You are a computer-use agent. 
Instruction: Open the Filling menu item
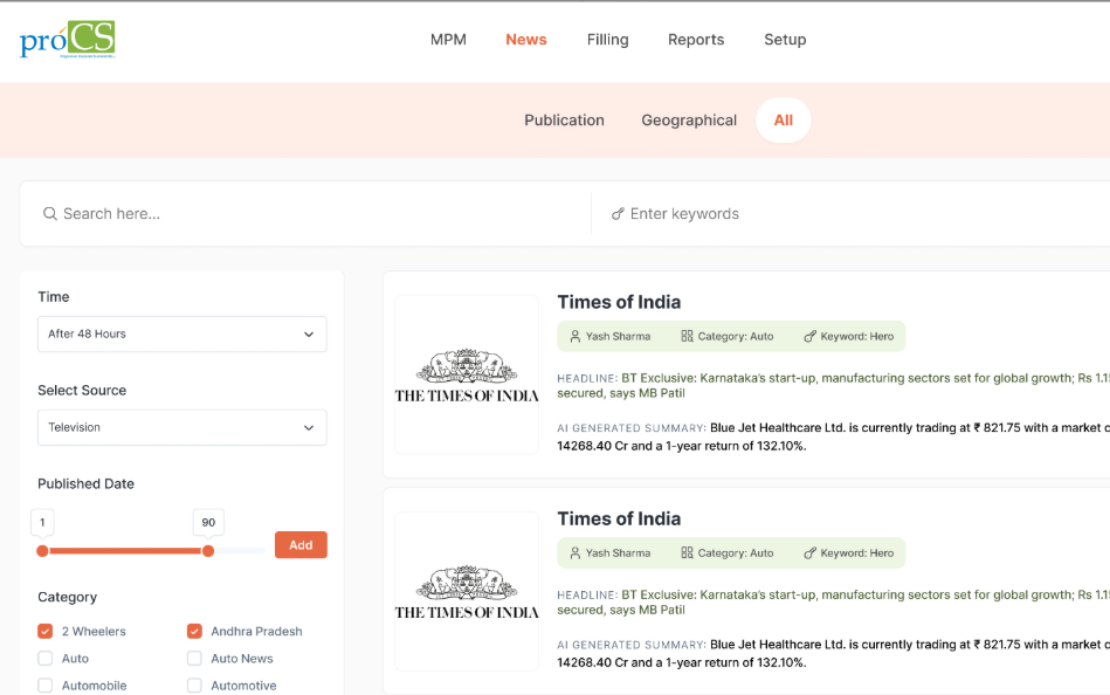coord(607,40)
